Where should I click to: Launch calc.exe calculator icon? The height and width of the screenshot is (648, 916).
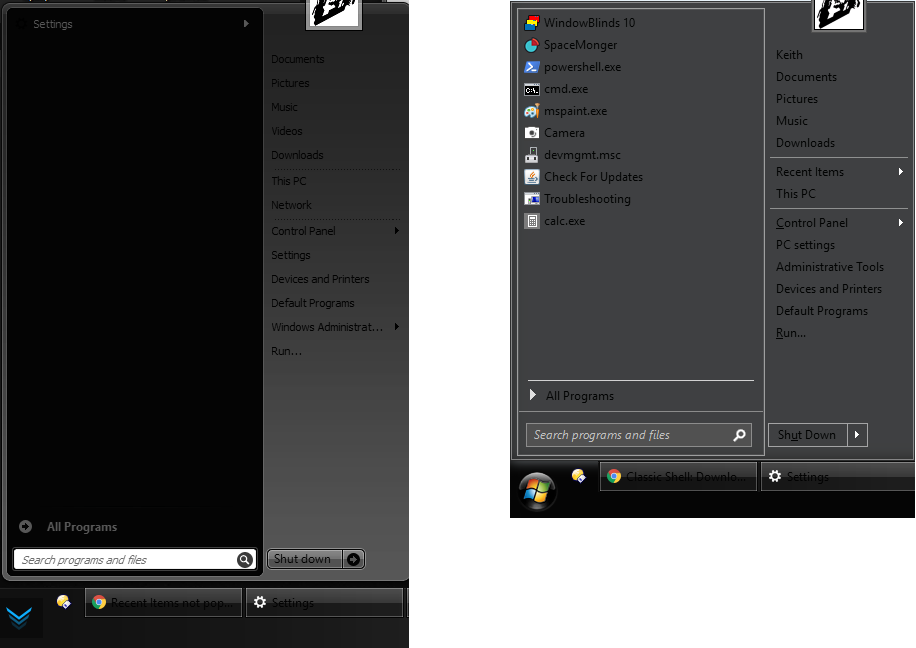pos(532,221)
